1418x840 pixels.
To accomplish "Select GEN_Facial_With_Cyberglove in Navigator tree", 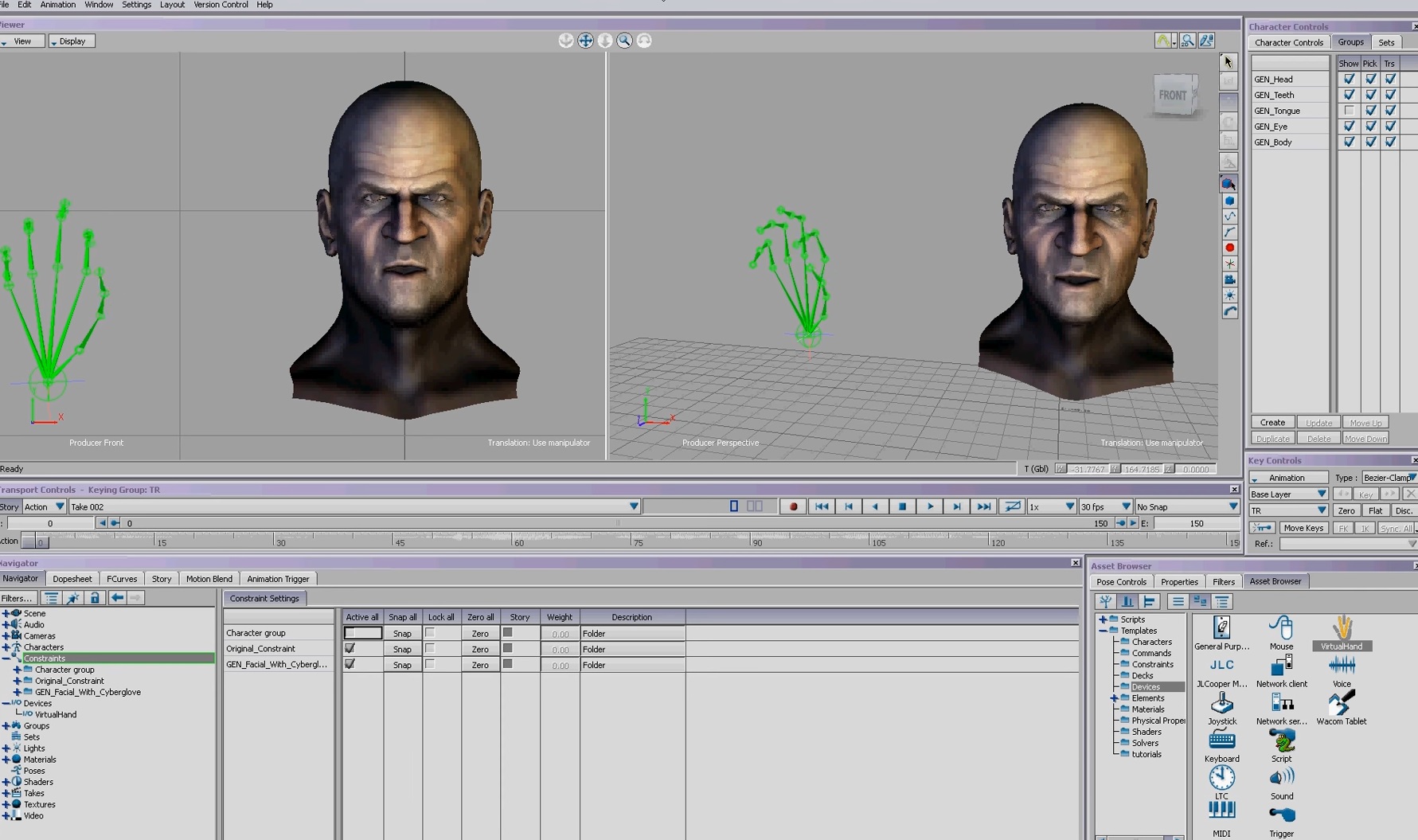I will coord(88,693).
